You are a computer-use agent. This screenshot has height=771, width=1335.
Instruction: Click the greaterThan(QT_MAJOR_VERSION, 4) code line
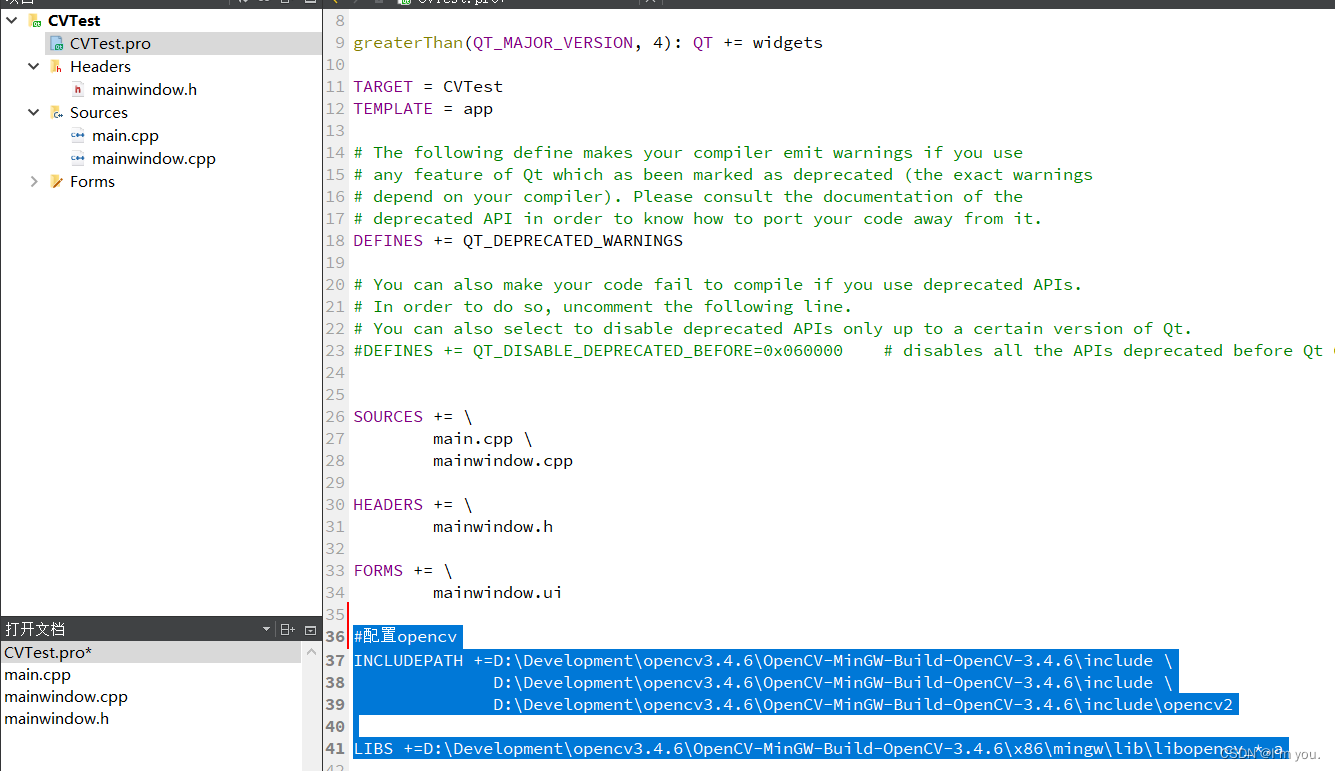[x=588, y=43]
